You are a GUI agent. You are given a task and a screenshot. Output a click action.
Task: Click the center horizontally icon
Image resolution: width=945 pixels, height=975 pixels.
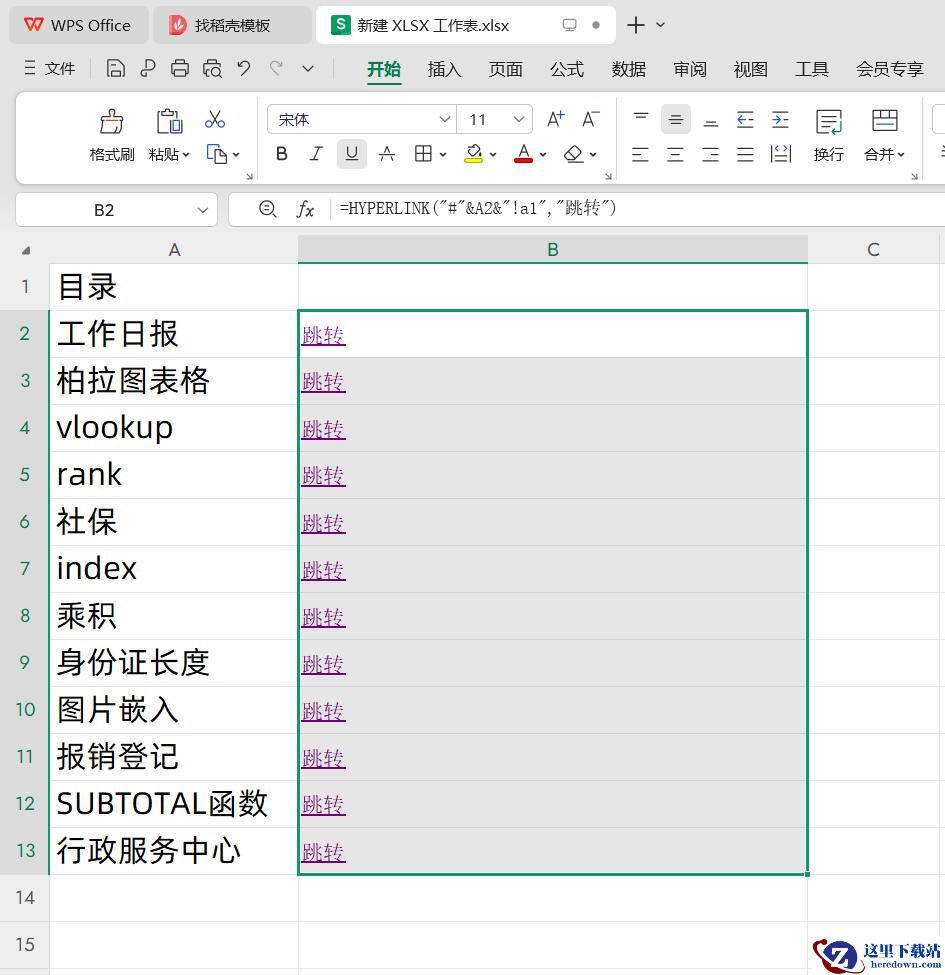[675, 154]
